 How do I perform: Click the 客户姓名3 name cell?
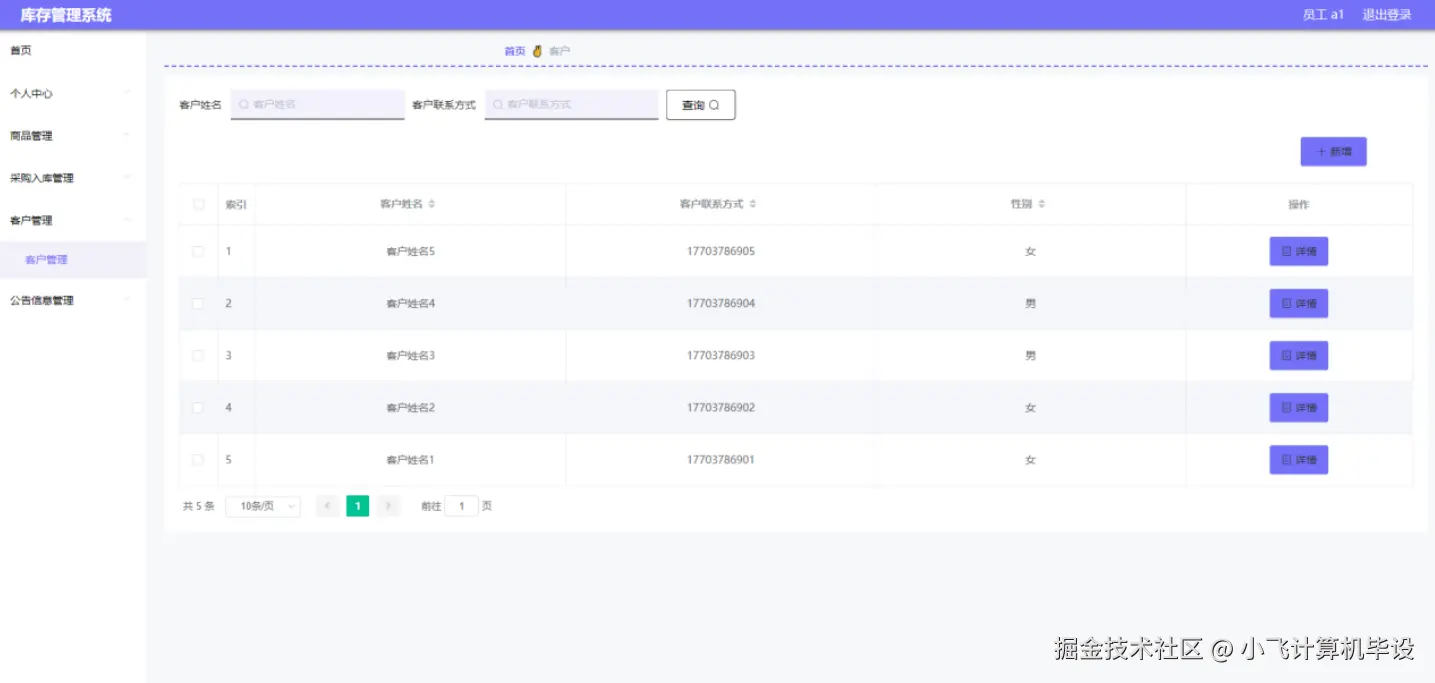pyautogui.click(x=410, y=356)
